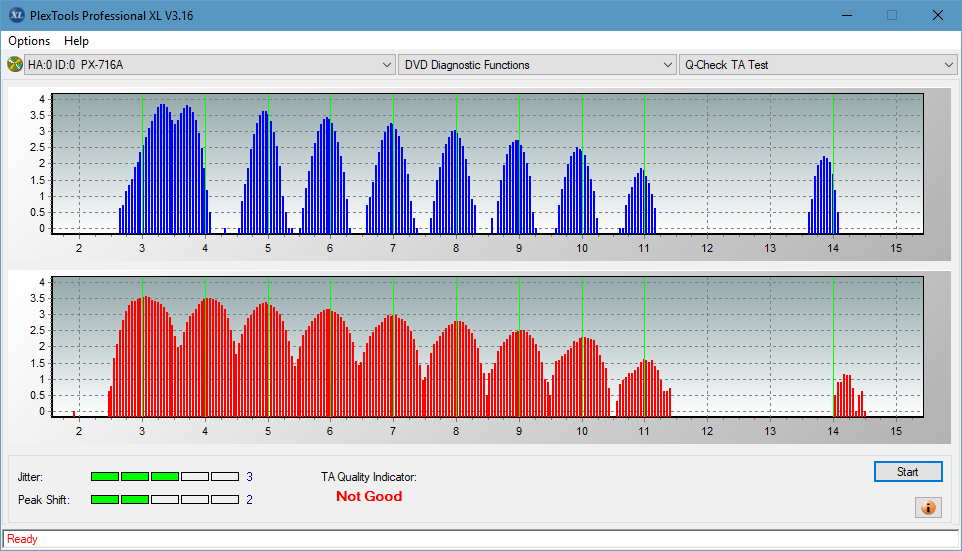Click the TA Quality Indicator label
Screen dimensions: 962x551
coord(369,477)
